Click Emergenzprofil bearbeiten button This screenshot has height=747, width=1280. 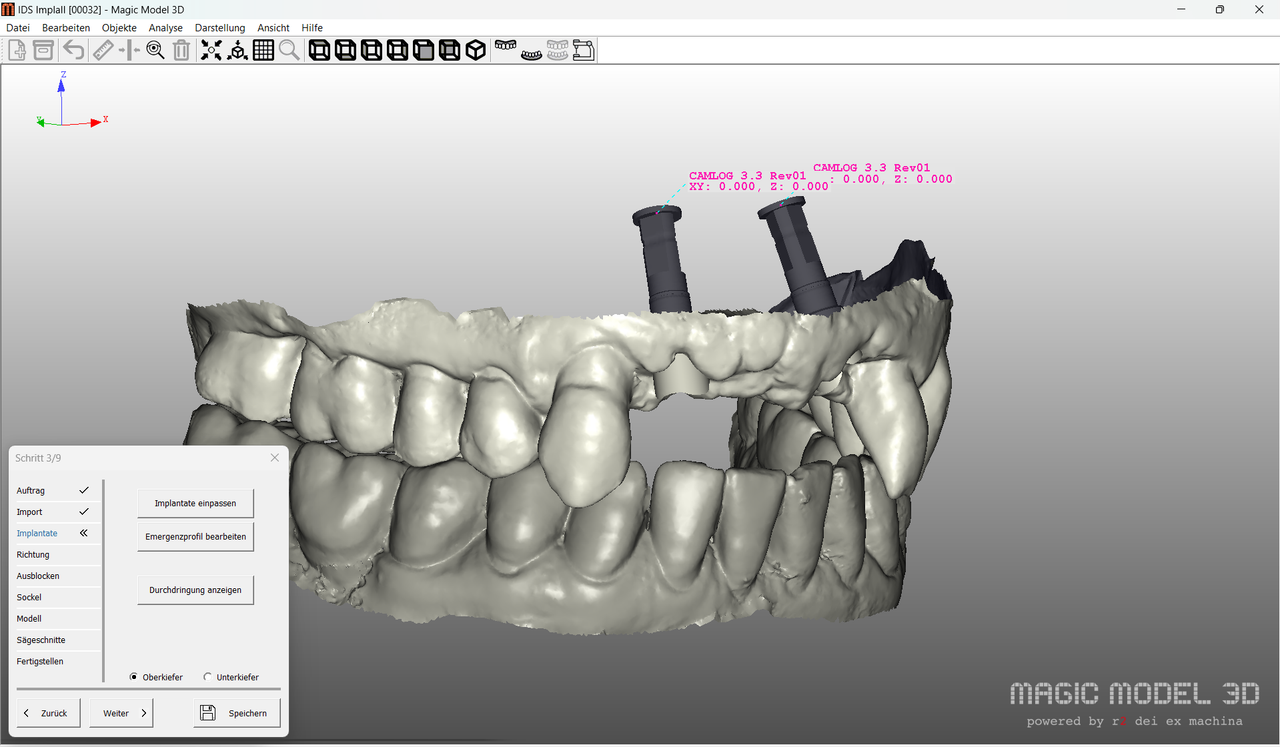195,536
